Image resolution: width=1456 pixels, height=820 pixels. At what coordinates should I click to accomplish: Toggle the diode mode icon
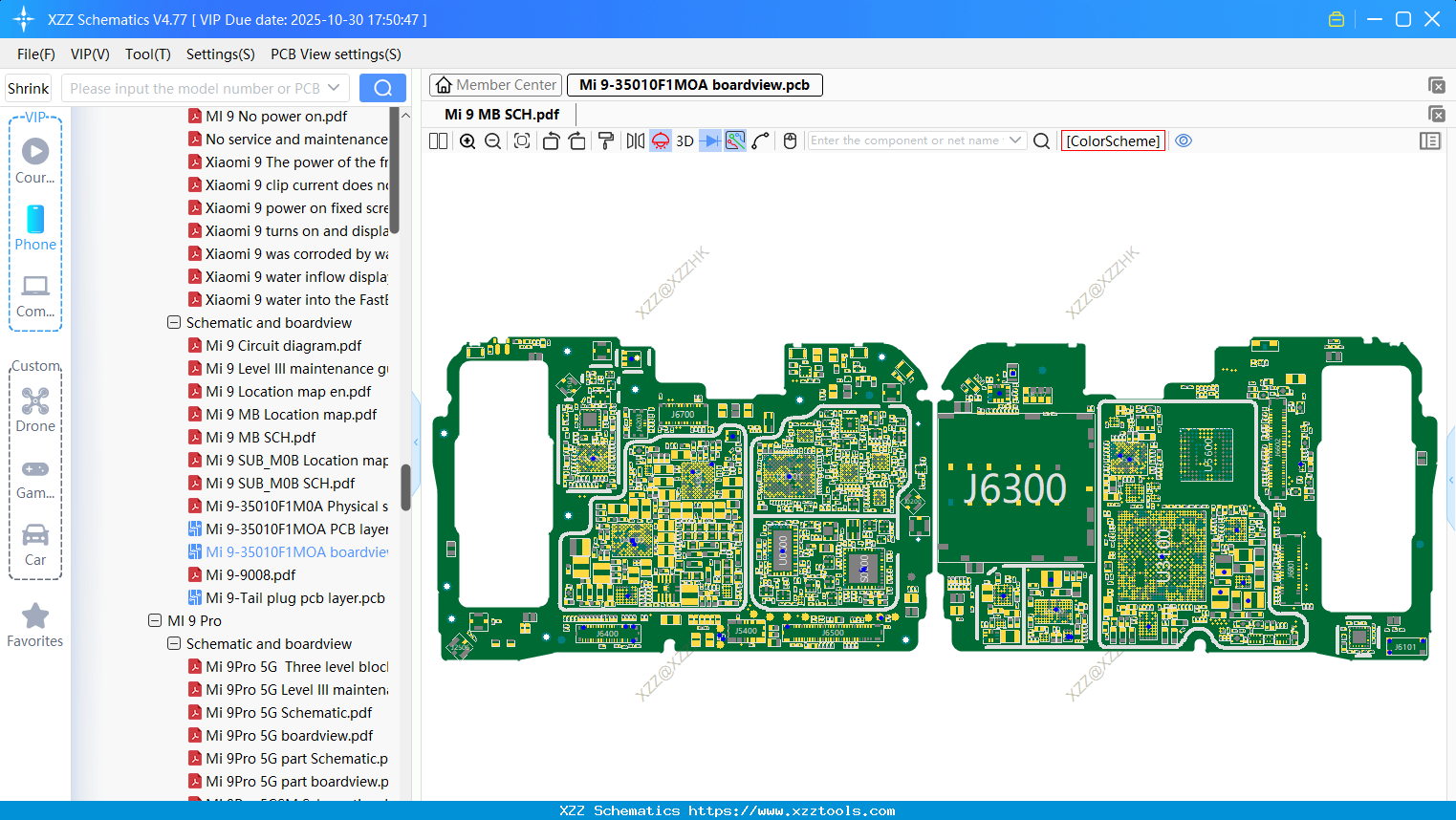[709, 141]
